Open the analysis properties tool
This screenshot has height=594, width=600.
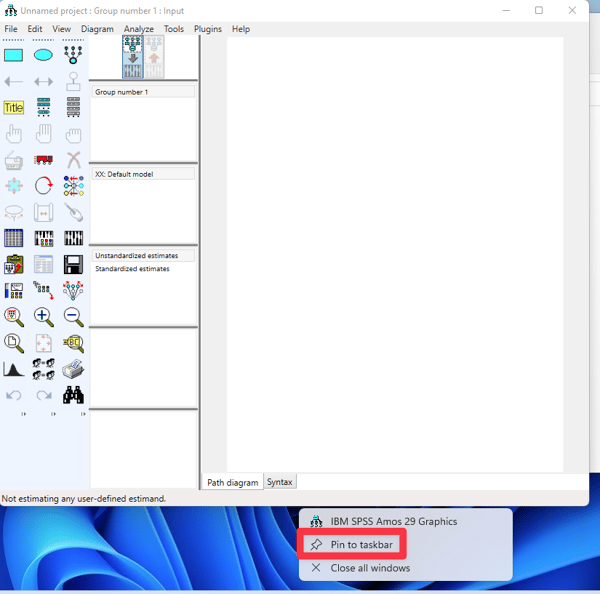tap(44, 238)
